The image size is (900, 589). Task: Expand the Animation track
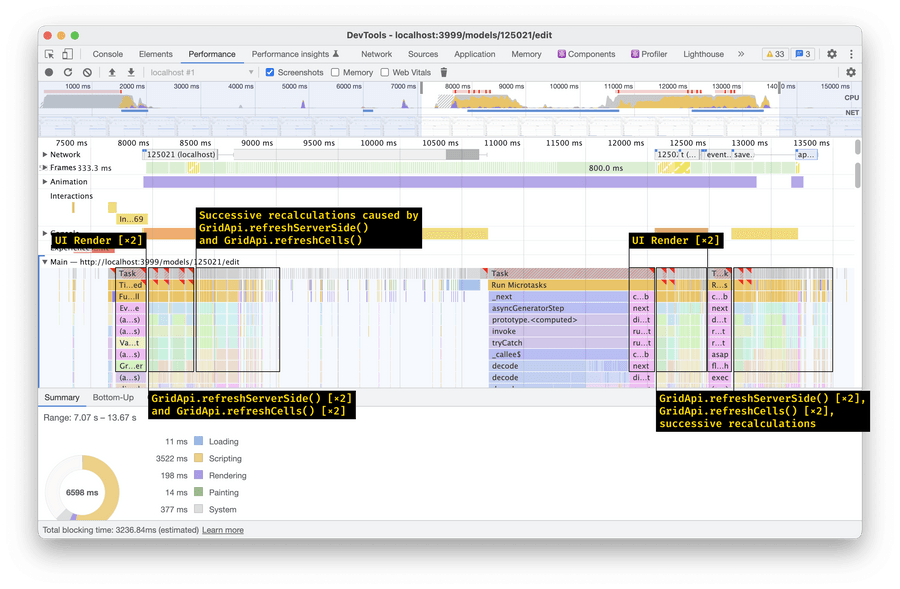45,182
